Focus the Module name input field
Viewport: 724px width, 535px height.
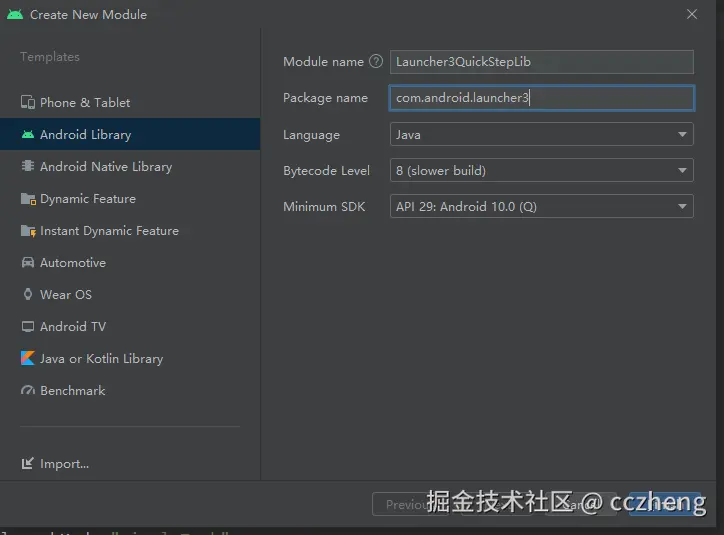542,62
